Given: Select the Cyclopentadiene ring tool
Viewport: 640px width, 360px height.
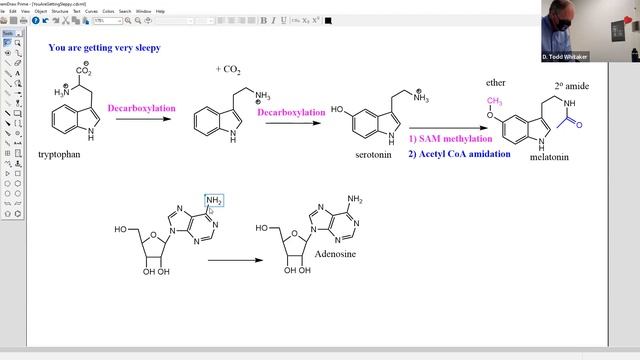Looking at the screenshot, I should coord(7,214).
